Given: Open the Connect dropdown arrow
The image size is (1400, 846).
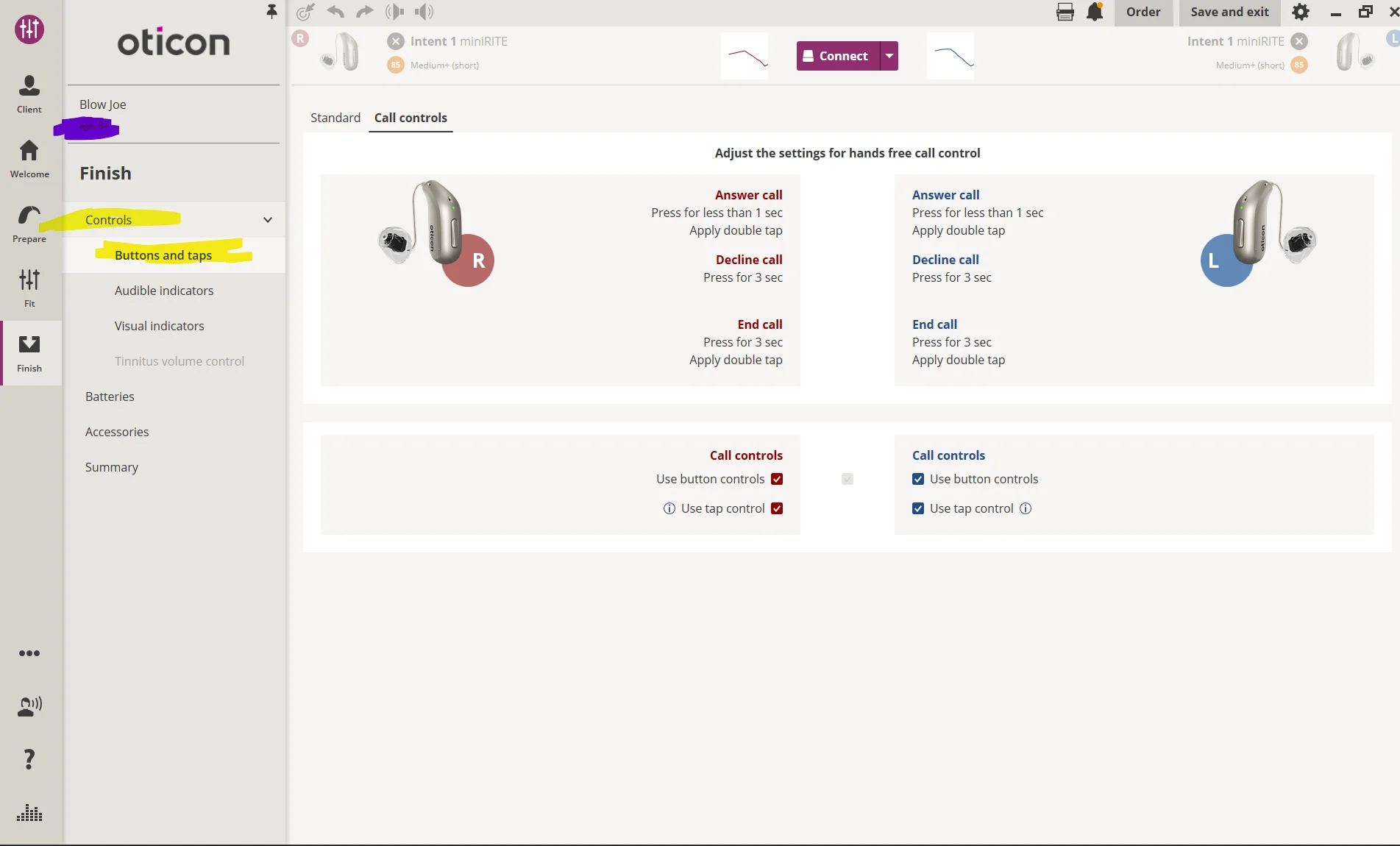Looking at the screenshot, I should coord(889,56).
